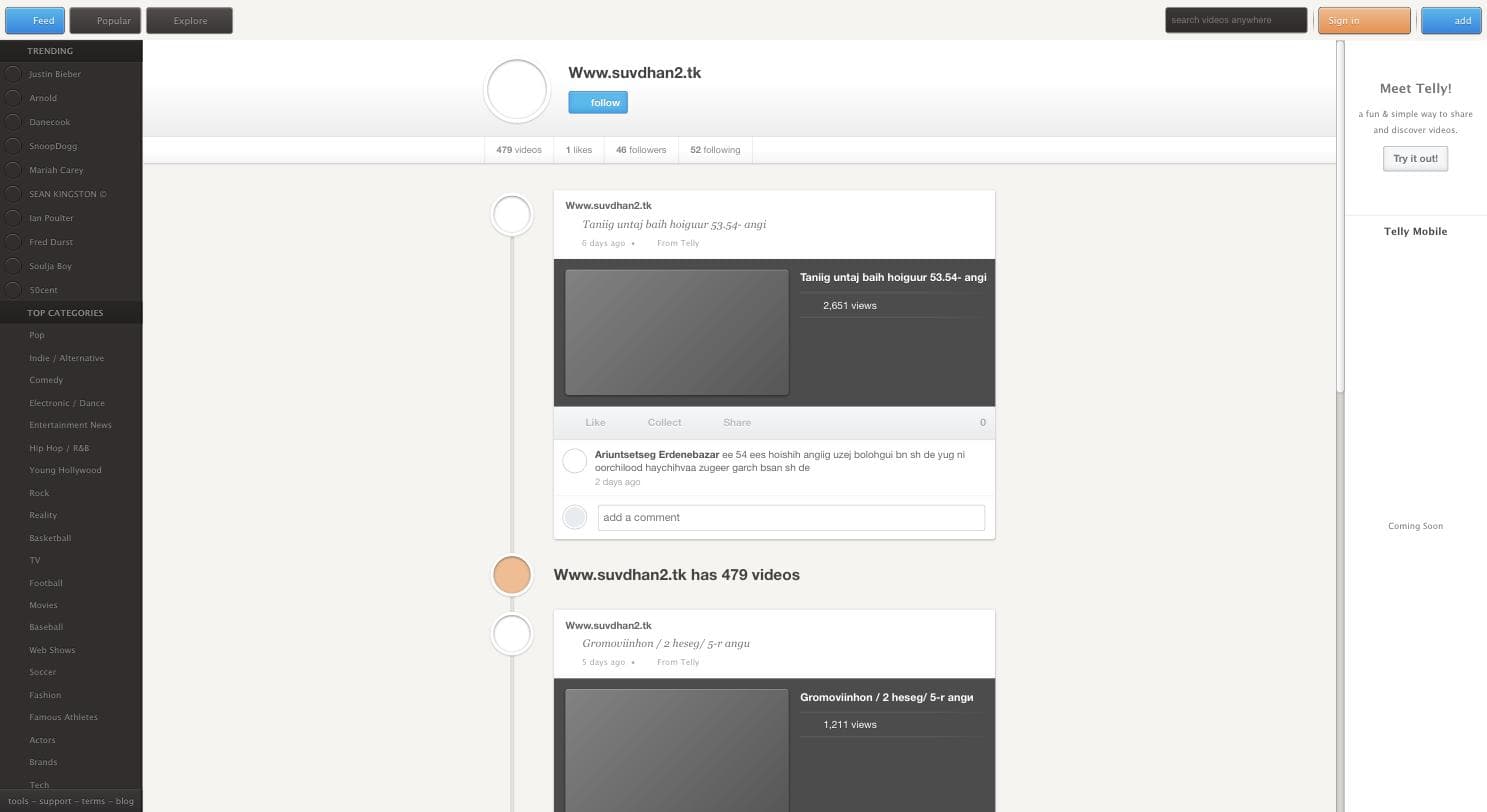Click the search videos anywhere field
The height and width of the screenshot is (812, 1487).
click(1236, 20)
